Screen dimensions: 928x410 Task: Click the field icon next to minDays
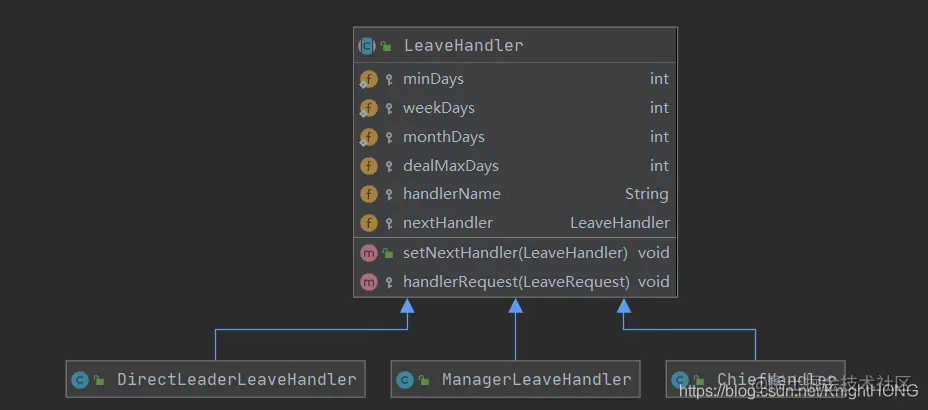tap(368, 79)
